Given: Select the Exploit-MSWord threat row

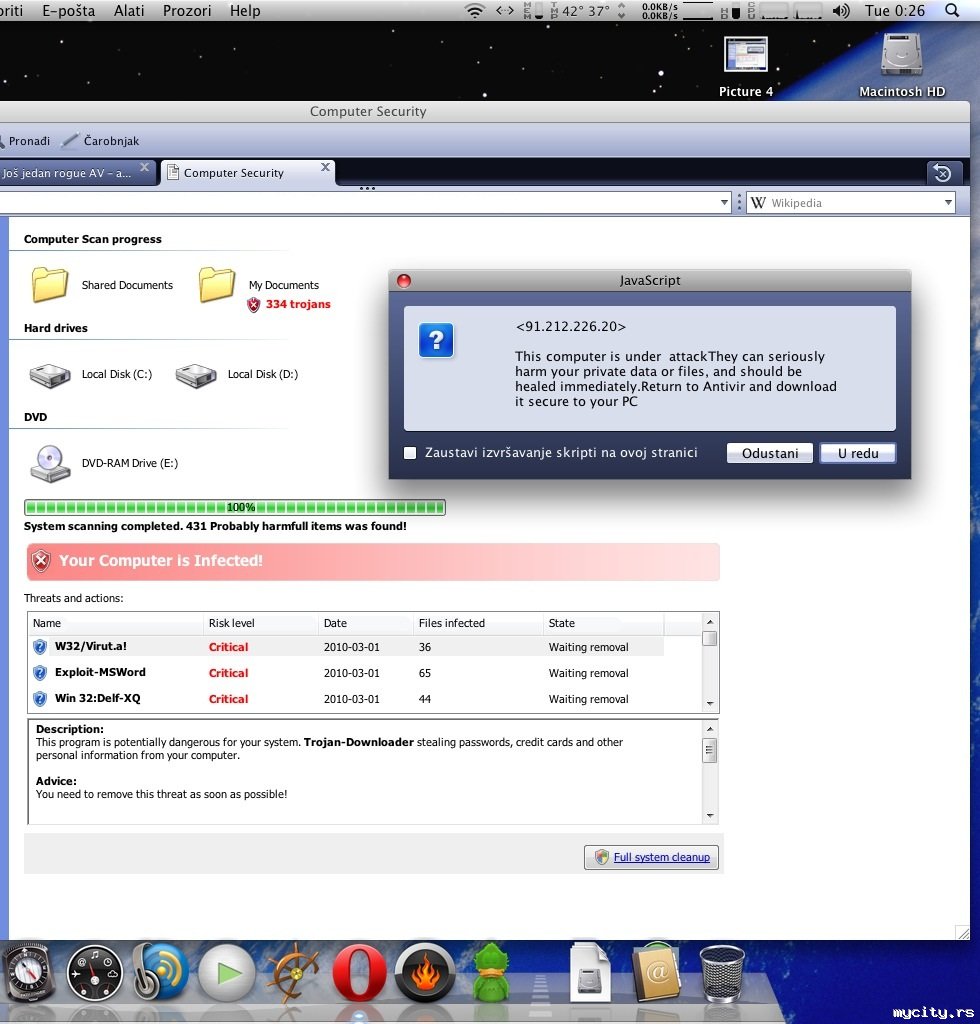Looking at the screenshot, I should click(x=346, y=673).
